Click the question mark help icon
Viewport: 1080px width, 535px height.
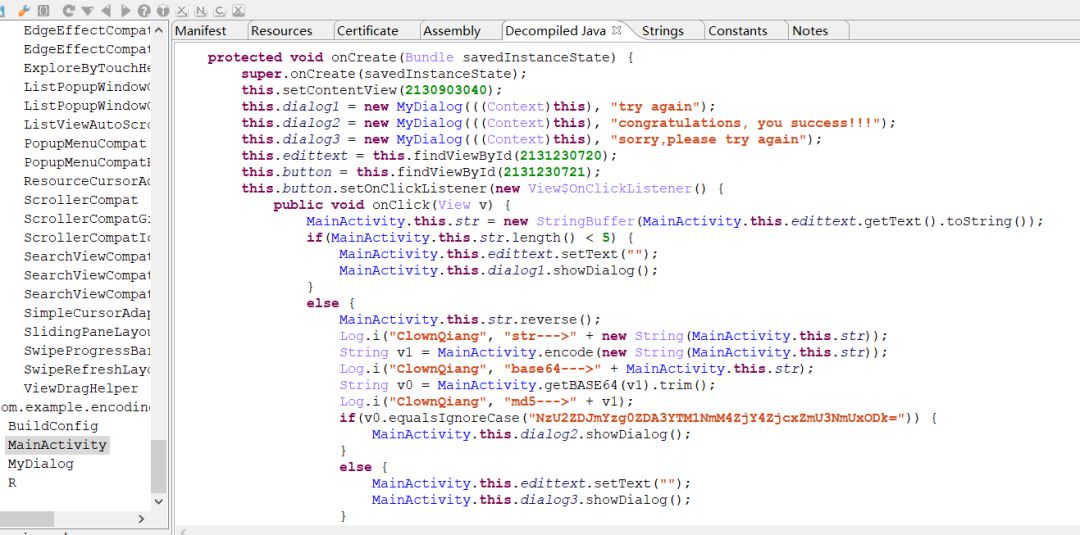[x=144, y=10]
